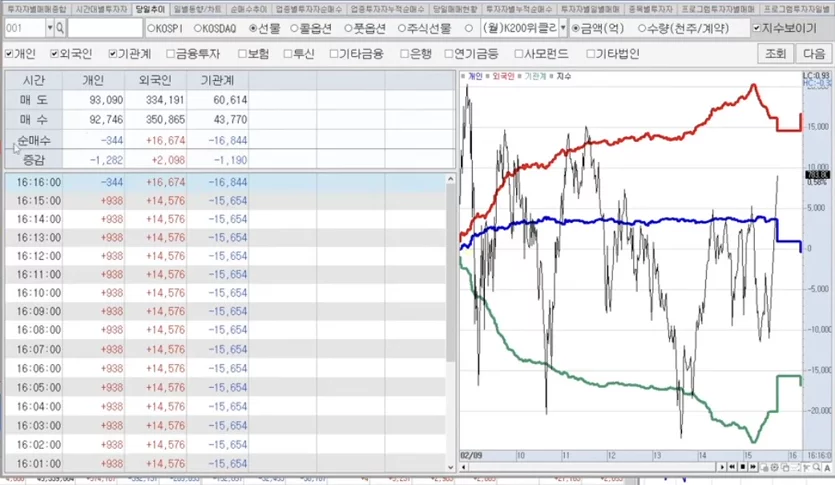Uncheck the 개인 checkbox

9,53
